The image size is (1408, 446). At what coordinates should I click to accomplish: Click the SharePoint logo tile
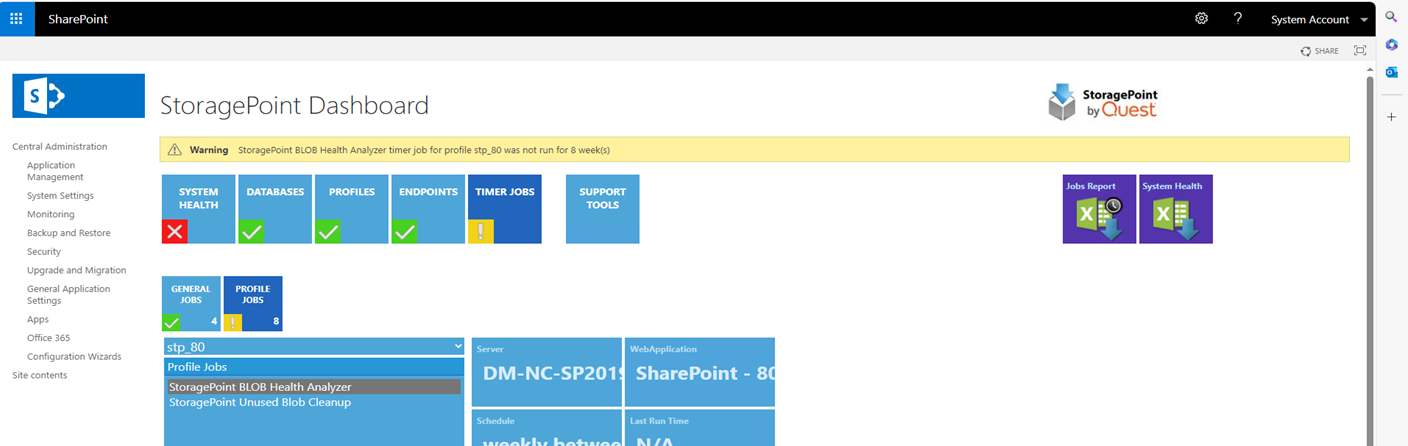[78, 96]
